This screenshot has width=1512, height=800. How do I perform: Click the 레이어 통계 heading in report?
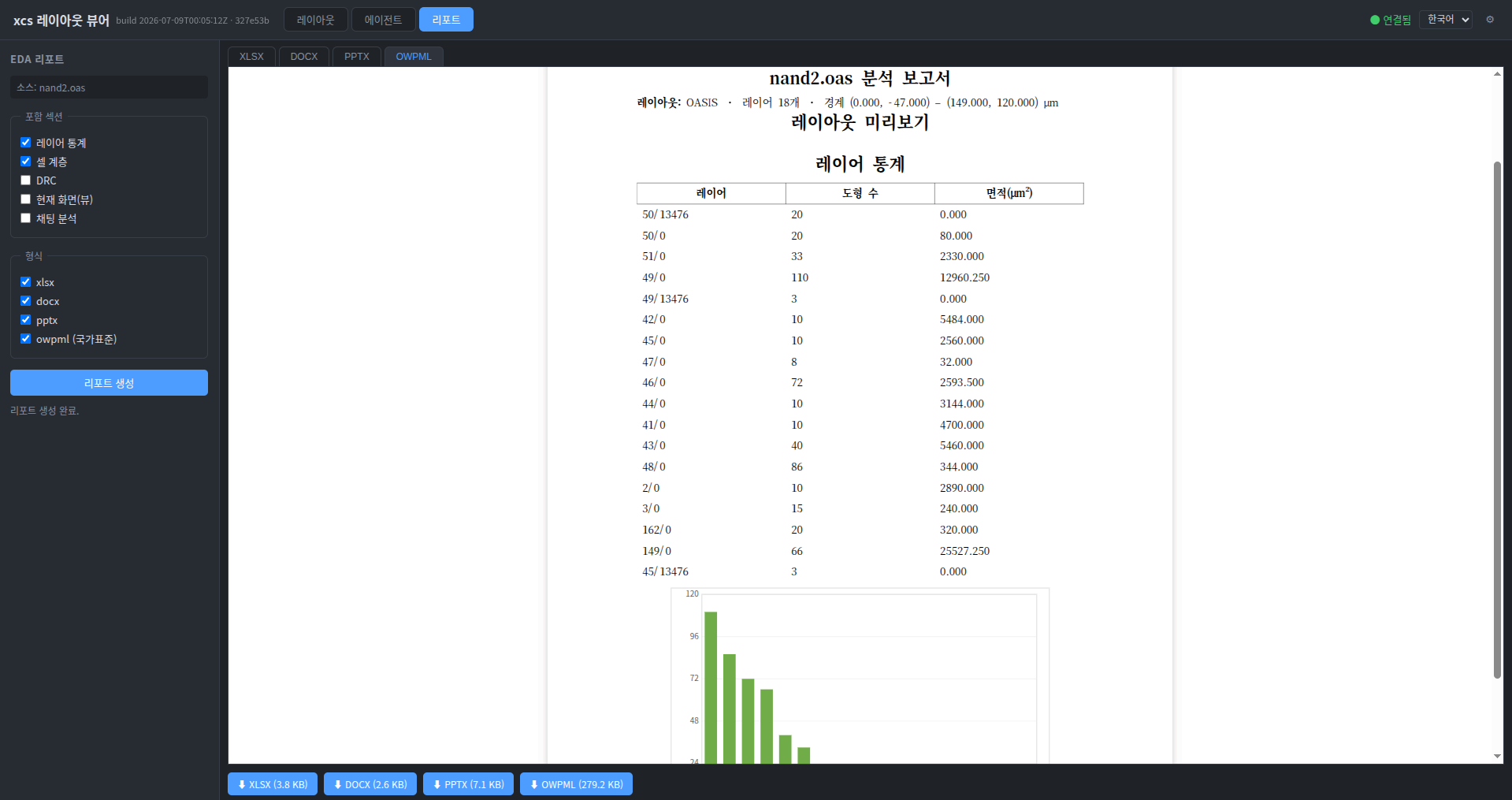coord(860,164)
